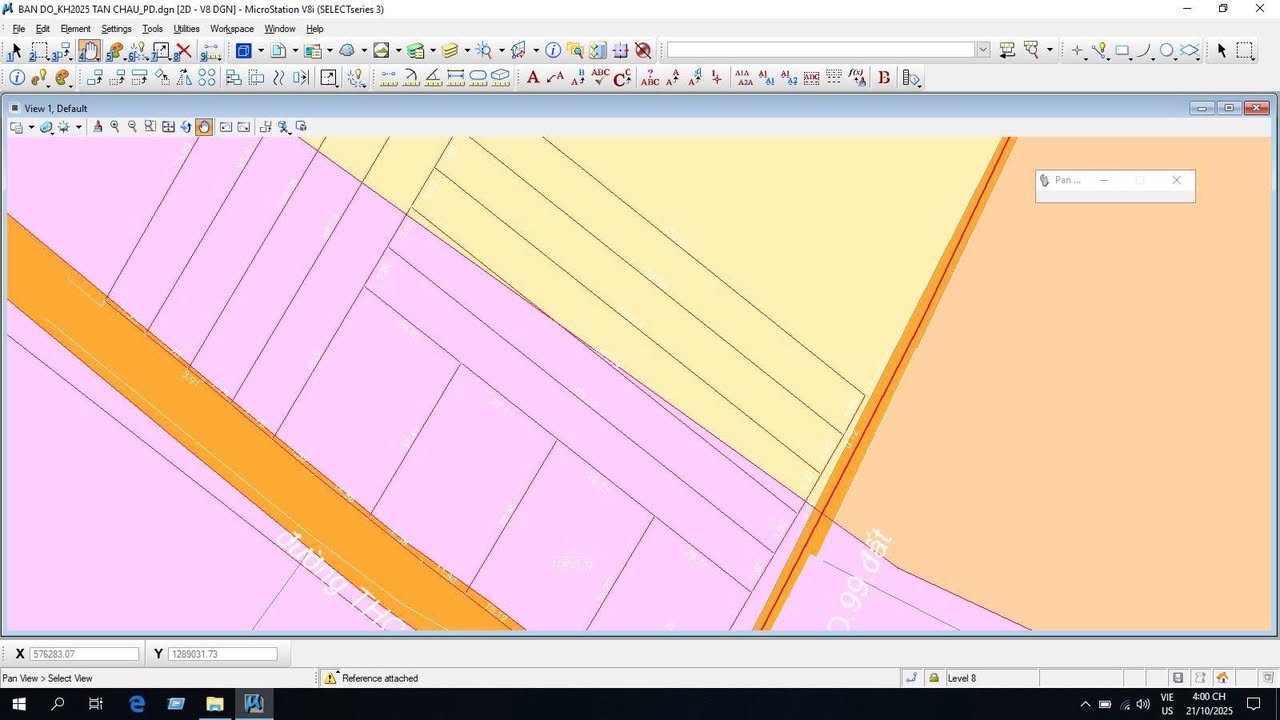Open the View Attributes dropdown arrow

click(x=31, y=127)
